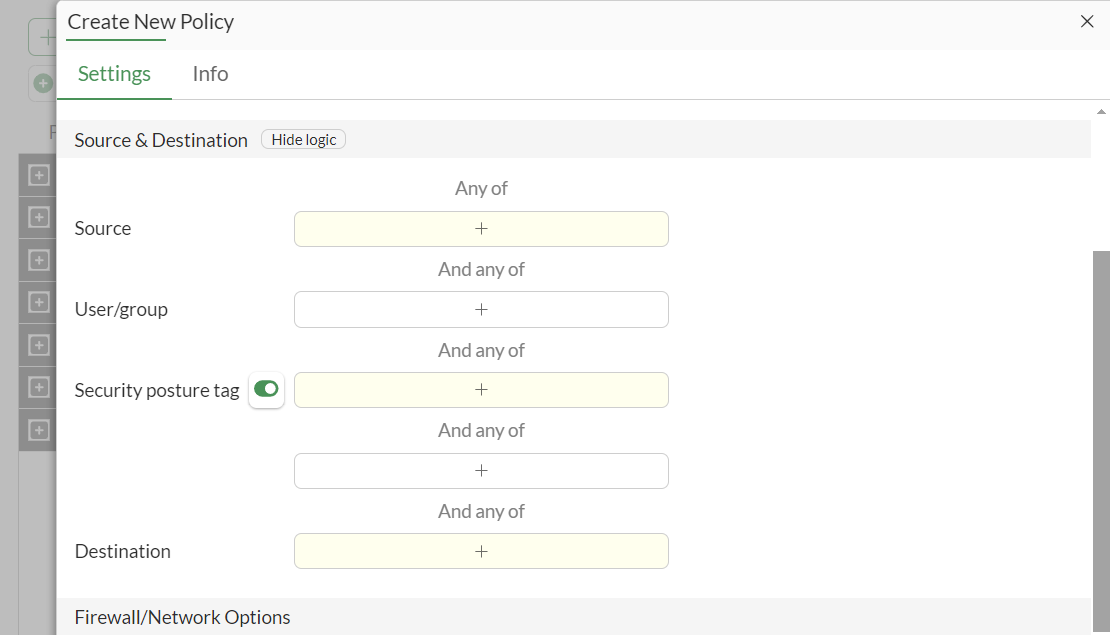Select the Settings tab
1110x635 pixels.
(114, 74)
